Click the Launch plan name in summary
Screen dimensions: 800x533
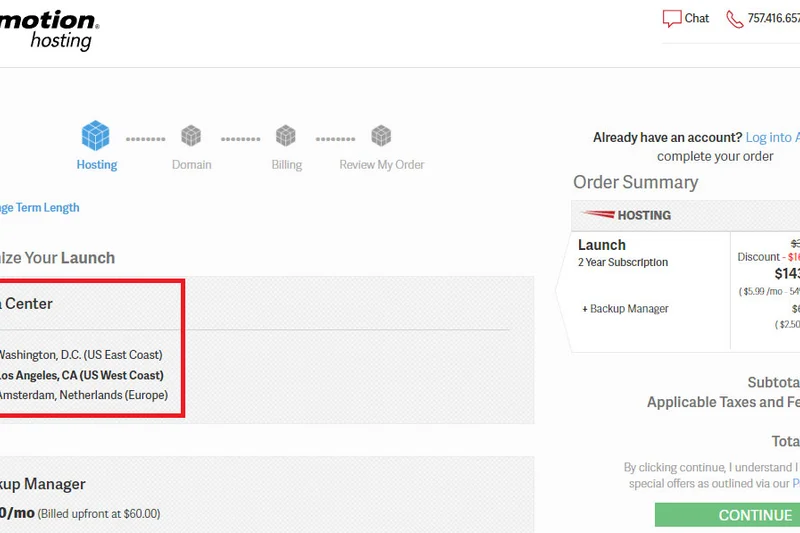[x=602, y=245]
